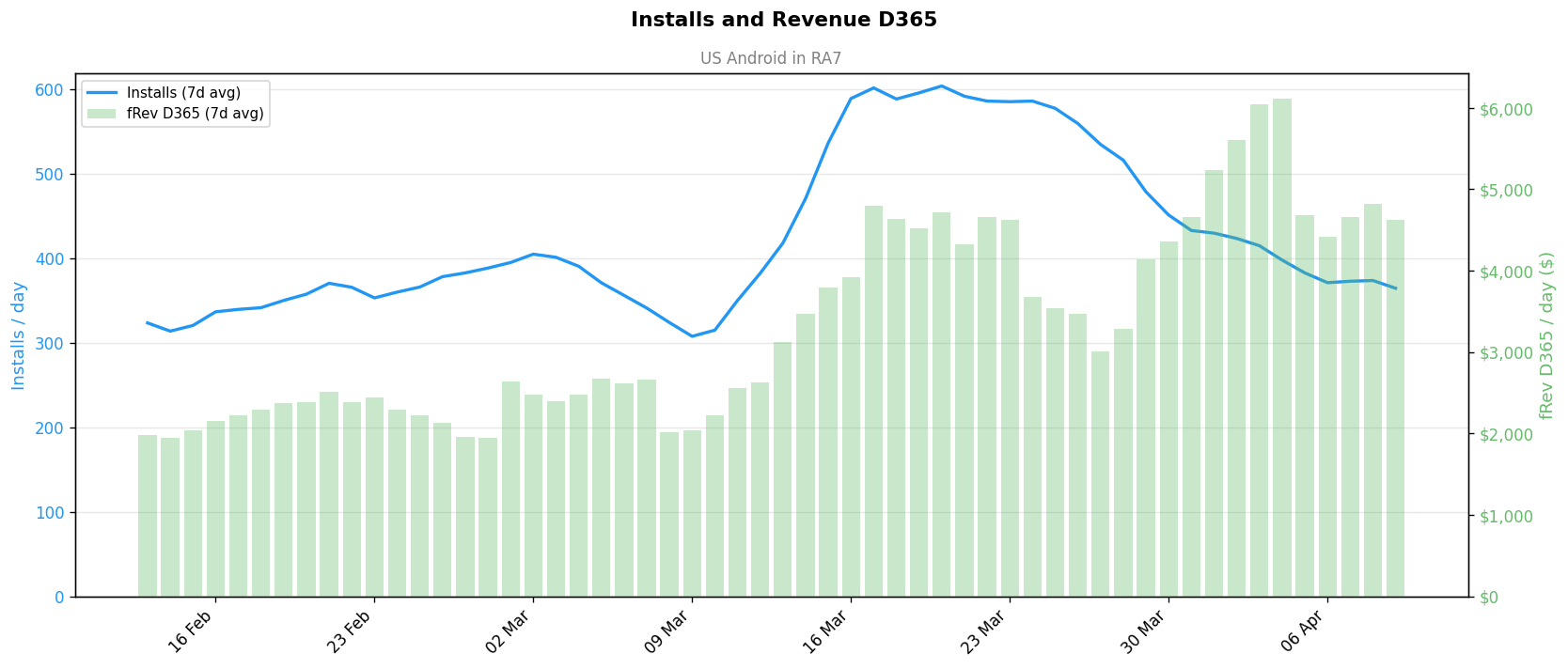Screen dimensions: 1568x669
Task: Click the '100' left axis tick label
Action: click(51, 513)
